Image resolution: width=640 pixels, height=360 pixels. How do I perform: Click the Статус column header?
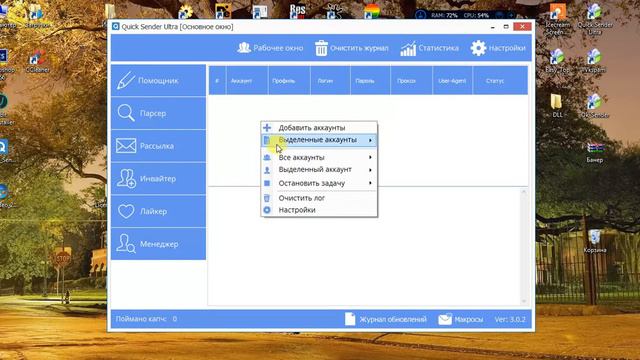[x=500, y=81]
